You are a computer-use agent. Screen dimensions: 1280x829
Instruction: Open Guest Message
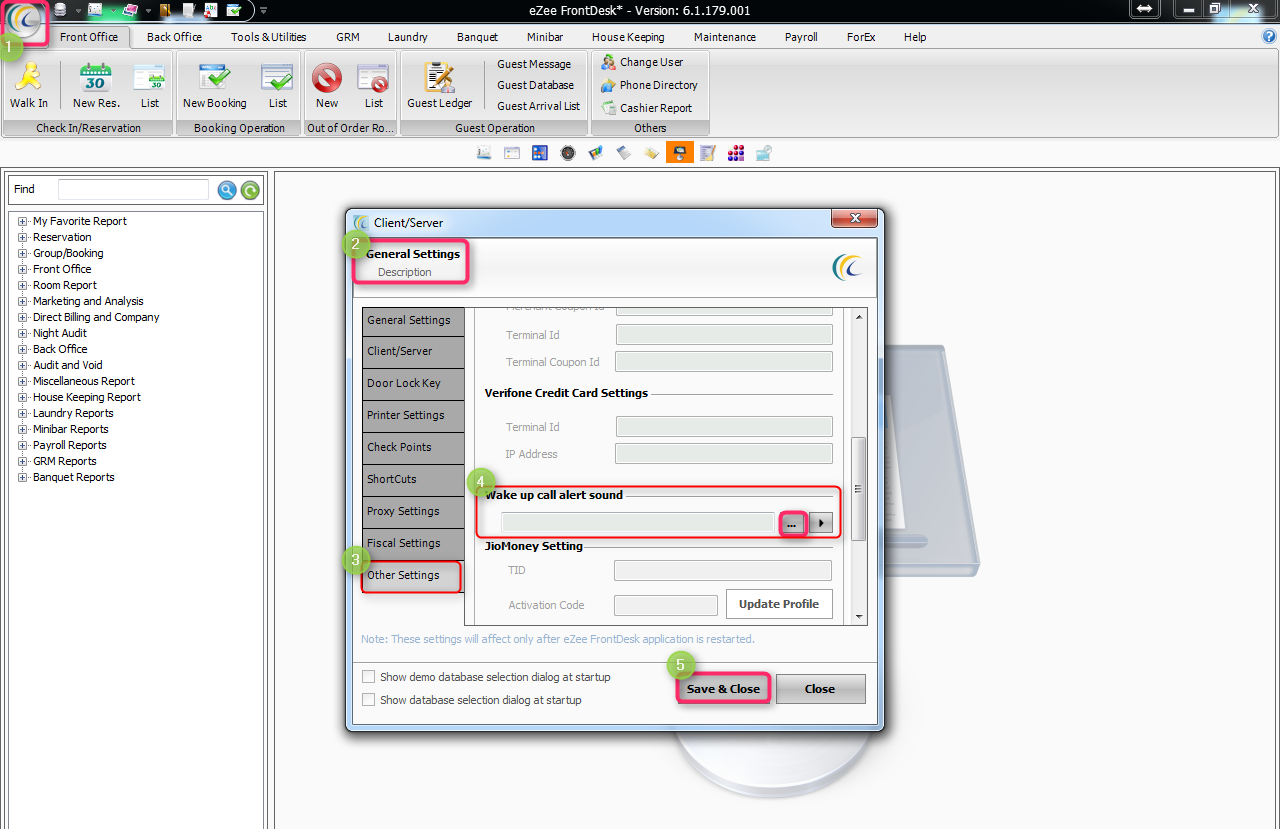[534, 64]
